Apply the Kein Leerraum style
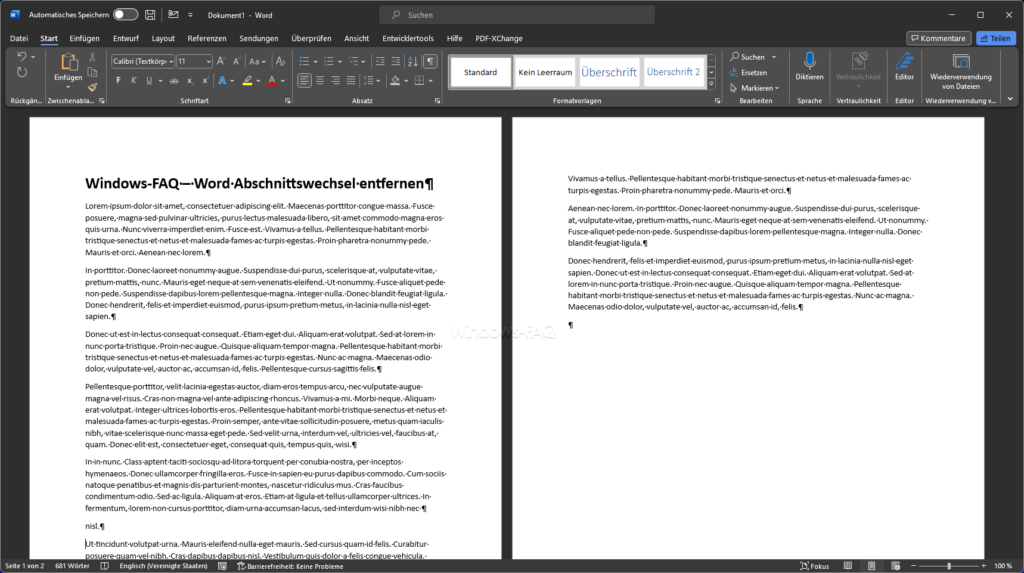 (x=545, y=72)
